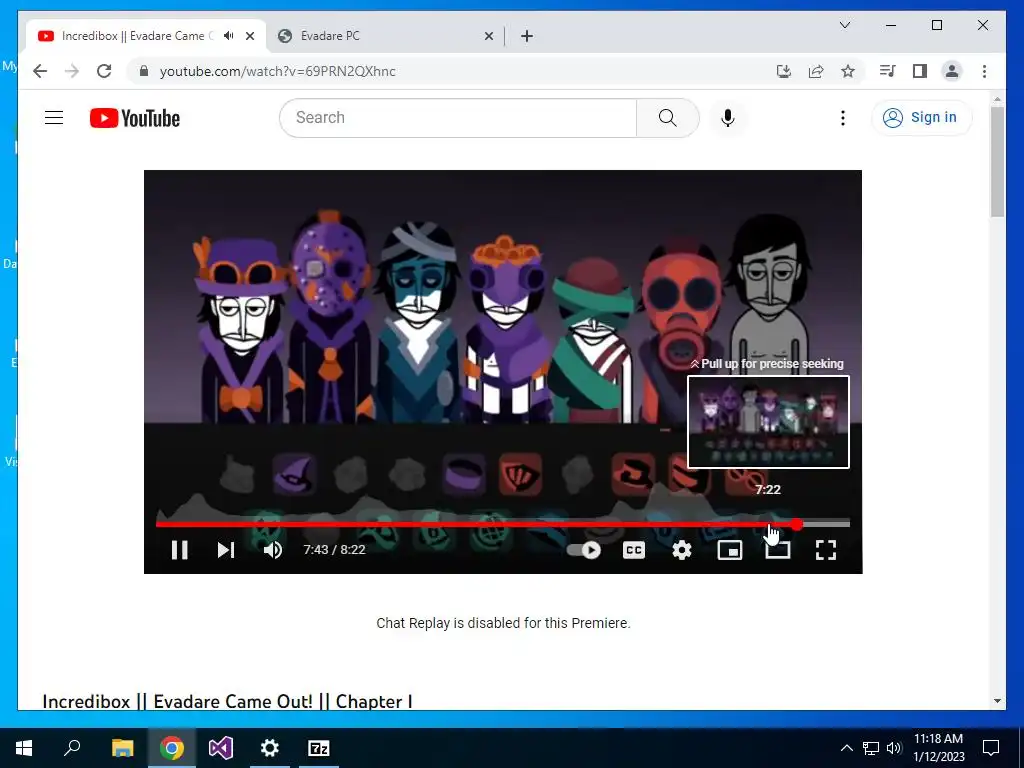The width and height of the screenshot is (1024, 768).
Task: Switch to theater mode
Action: pos(778,550)
